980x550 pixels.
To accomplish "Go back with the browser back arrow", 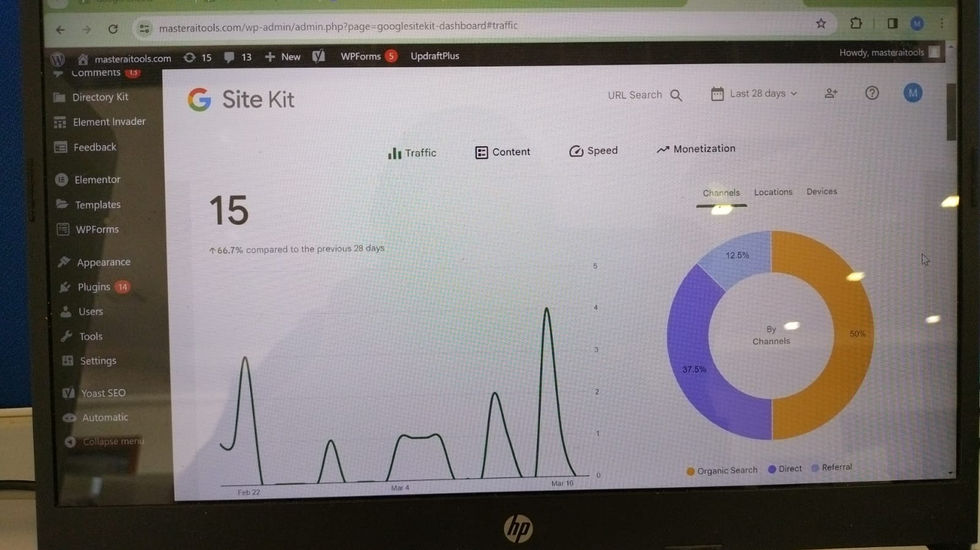I will coord(60,29).
